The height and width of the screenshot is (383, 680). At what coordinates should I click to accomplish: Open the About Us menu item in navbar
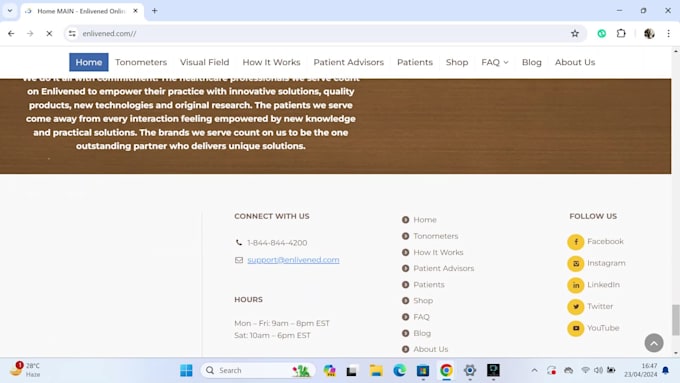[575, 62]
